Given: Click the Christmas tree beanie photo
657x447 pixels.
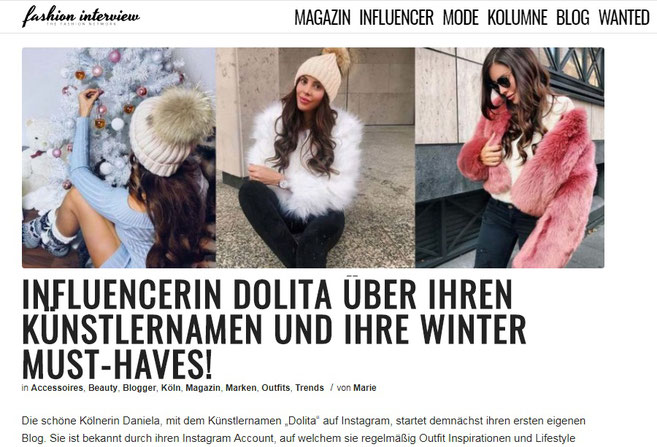Looking at the screenshot, I should 119,158.
